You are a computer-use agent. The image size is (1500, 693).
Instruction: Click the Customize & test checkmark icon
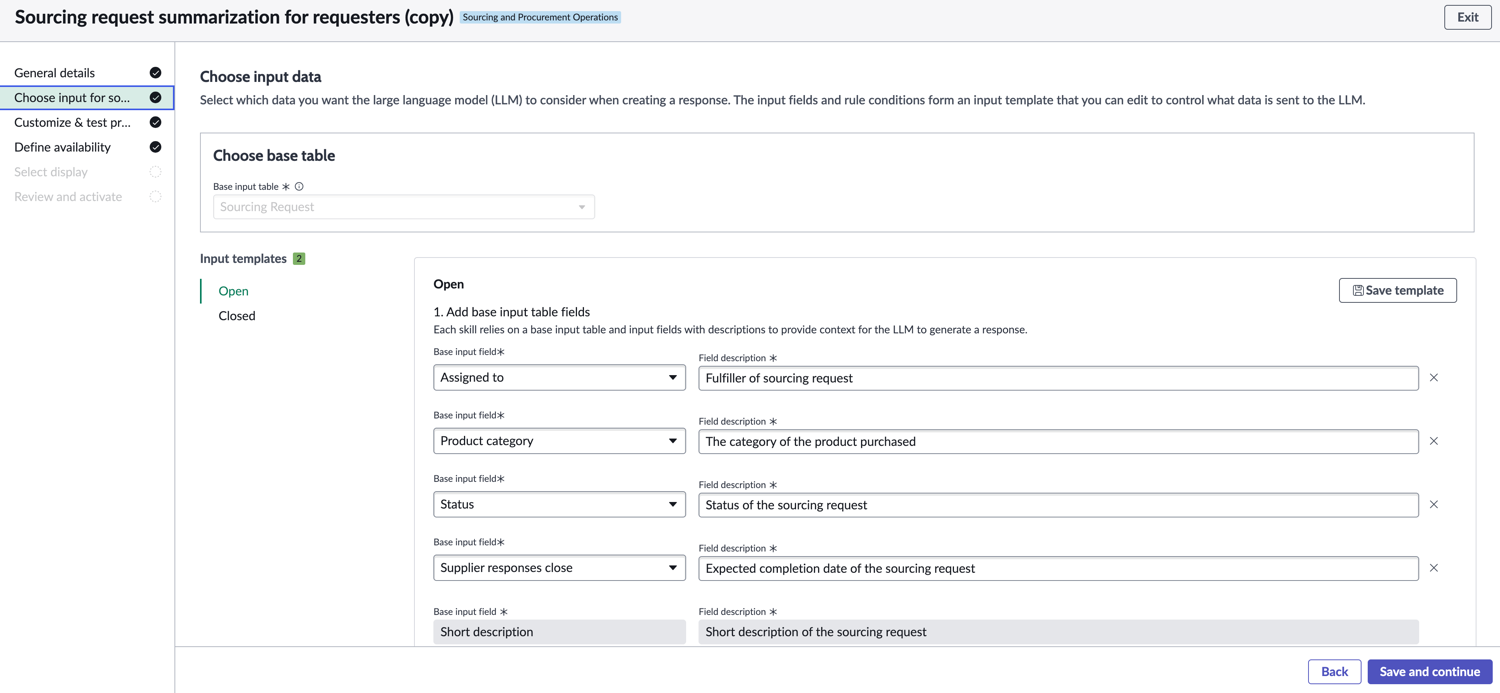tap(155, 122)
